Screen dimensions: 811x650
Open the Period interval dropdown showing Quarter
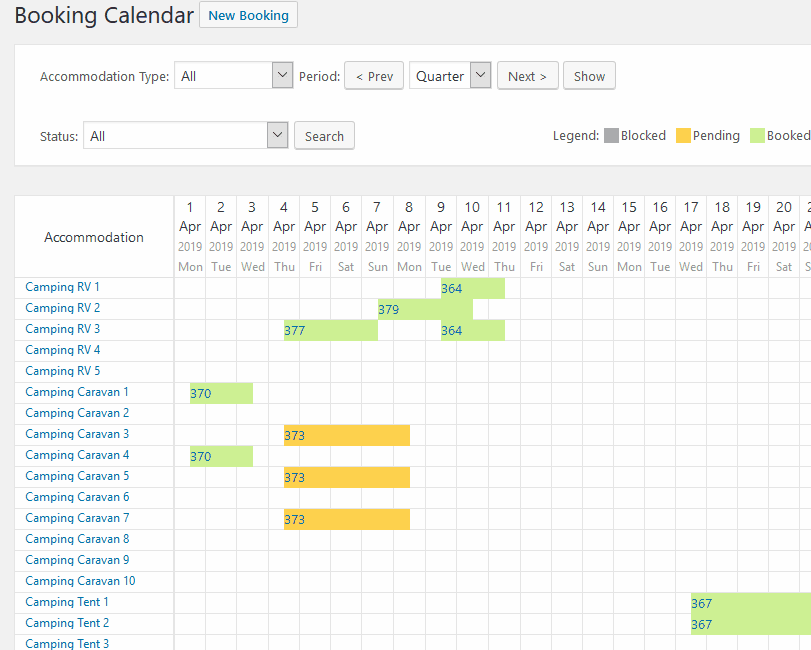pyautogui.click(x=450, y=75)
